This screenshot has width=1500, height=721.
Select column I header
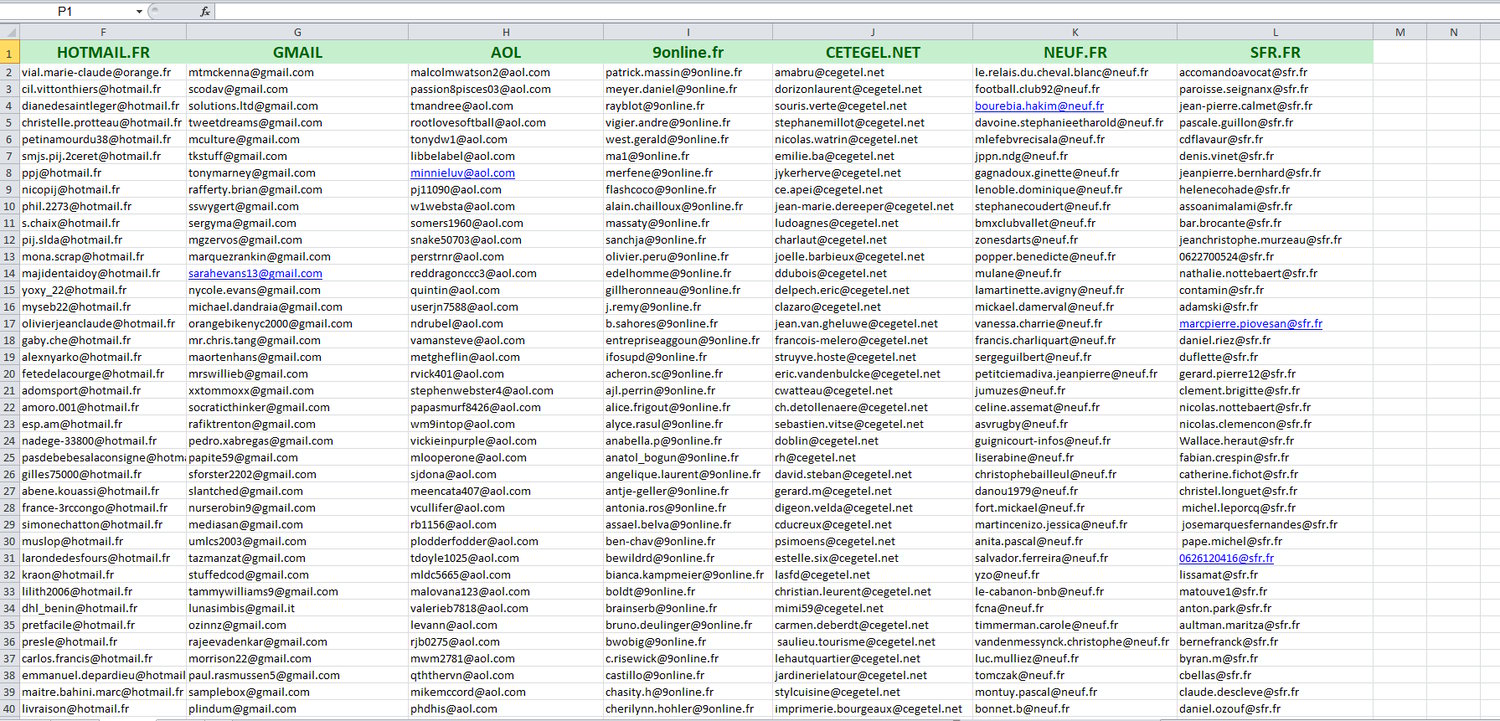click(x=687, y=33)
